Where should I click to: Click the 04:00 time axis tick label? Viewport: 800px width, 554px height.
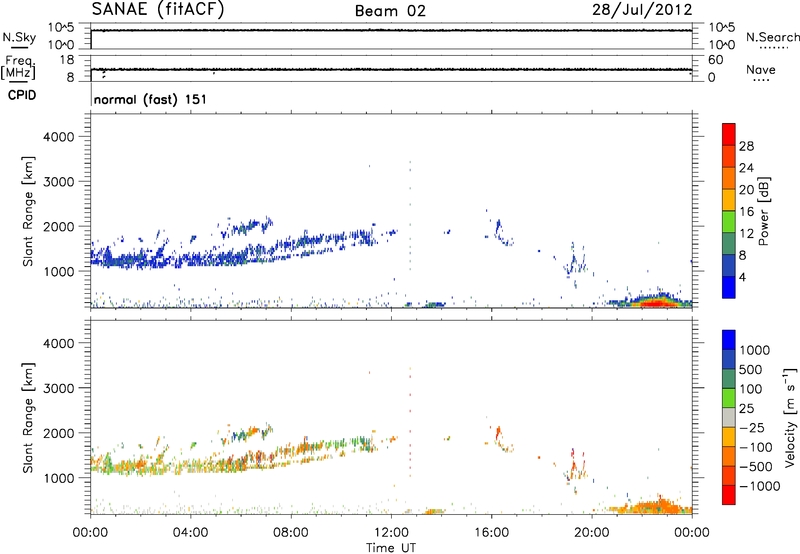(190, 533)
